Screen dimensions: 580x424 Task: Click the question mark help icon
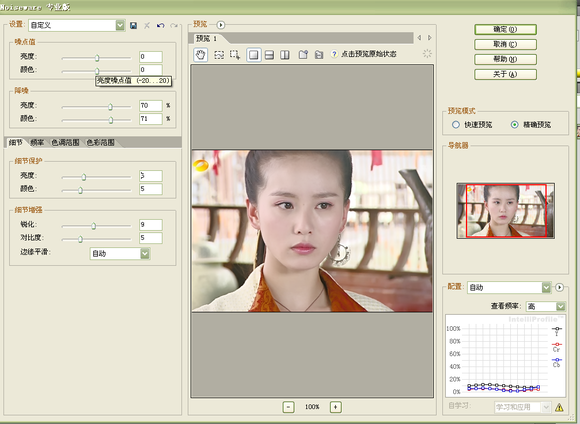point(334,54)
